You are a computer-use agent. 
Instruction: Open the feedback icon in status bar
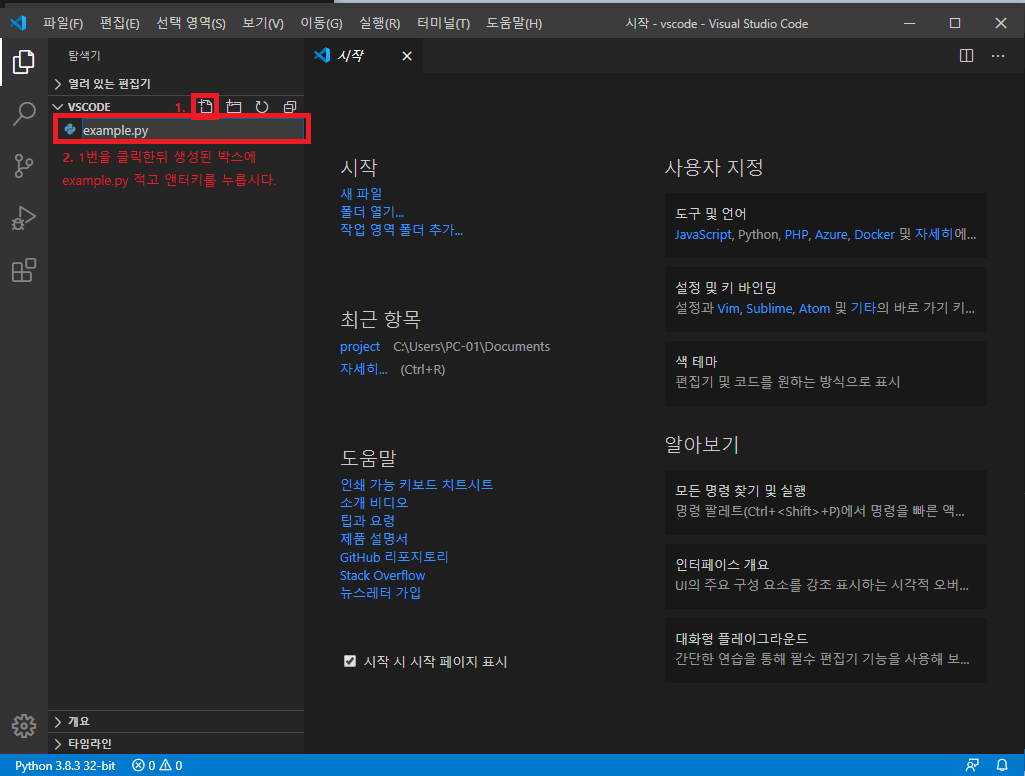click(x=972, y=765)
